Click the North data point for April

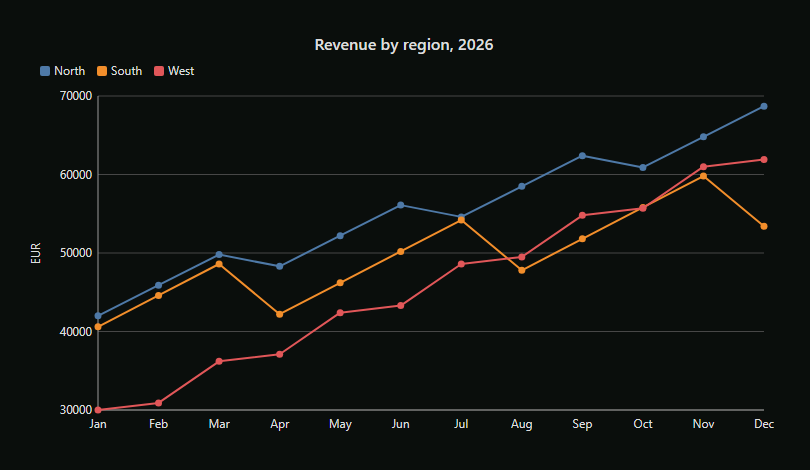(279, 267)
